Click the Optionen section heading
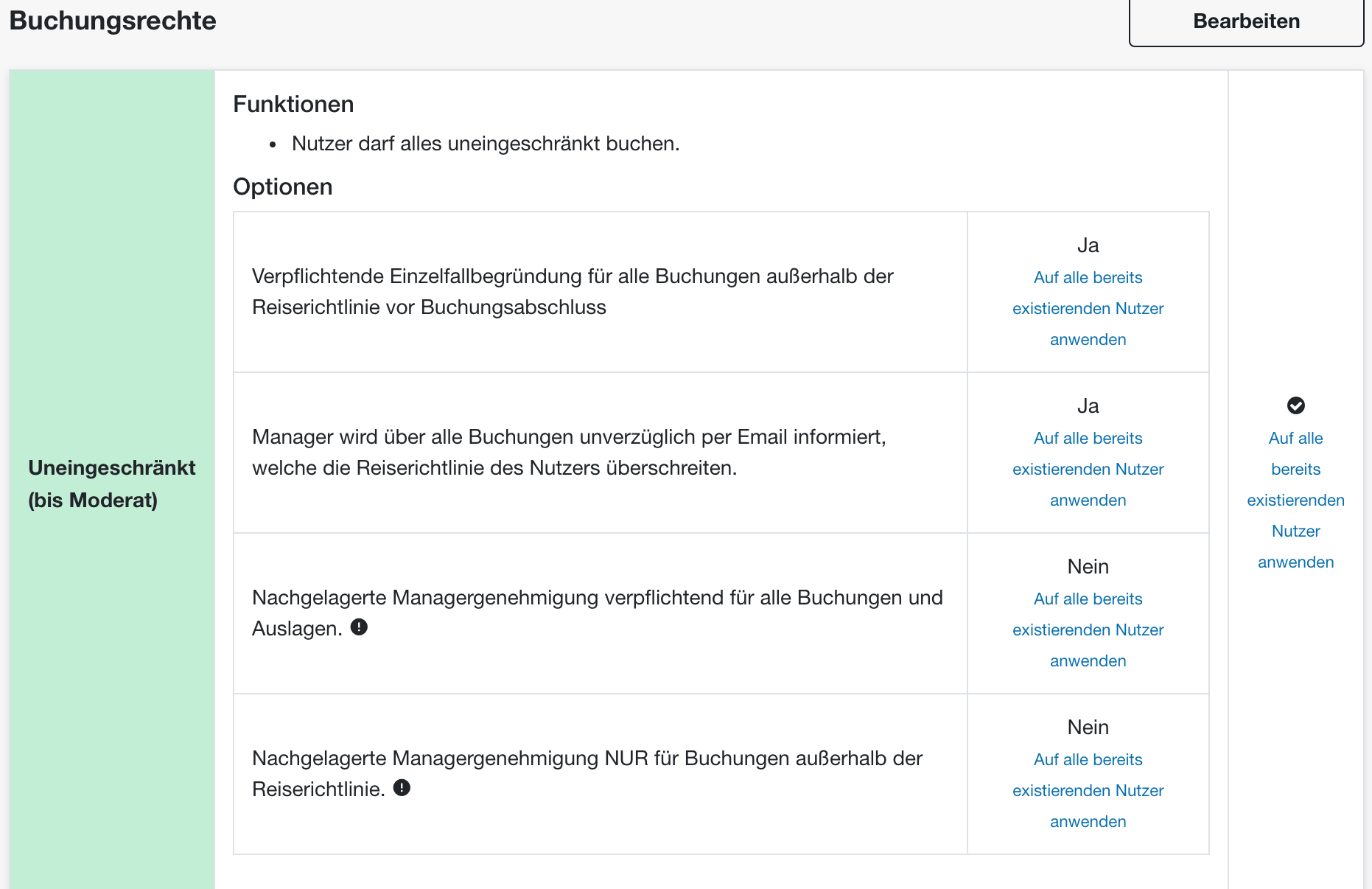 (x=282, y=187)
